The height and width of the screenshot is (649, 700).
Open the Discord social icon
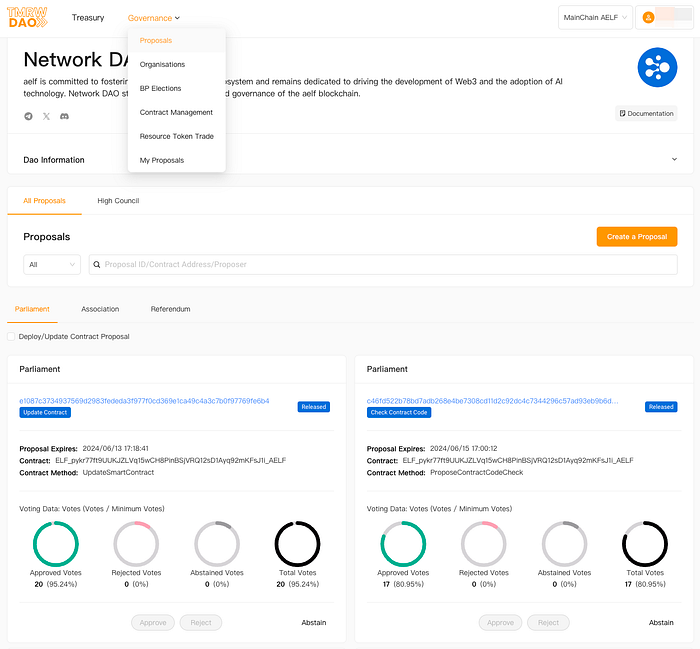pos(64,116)
